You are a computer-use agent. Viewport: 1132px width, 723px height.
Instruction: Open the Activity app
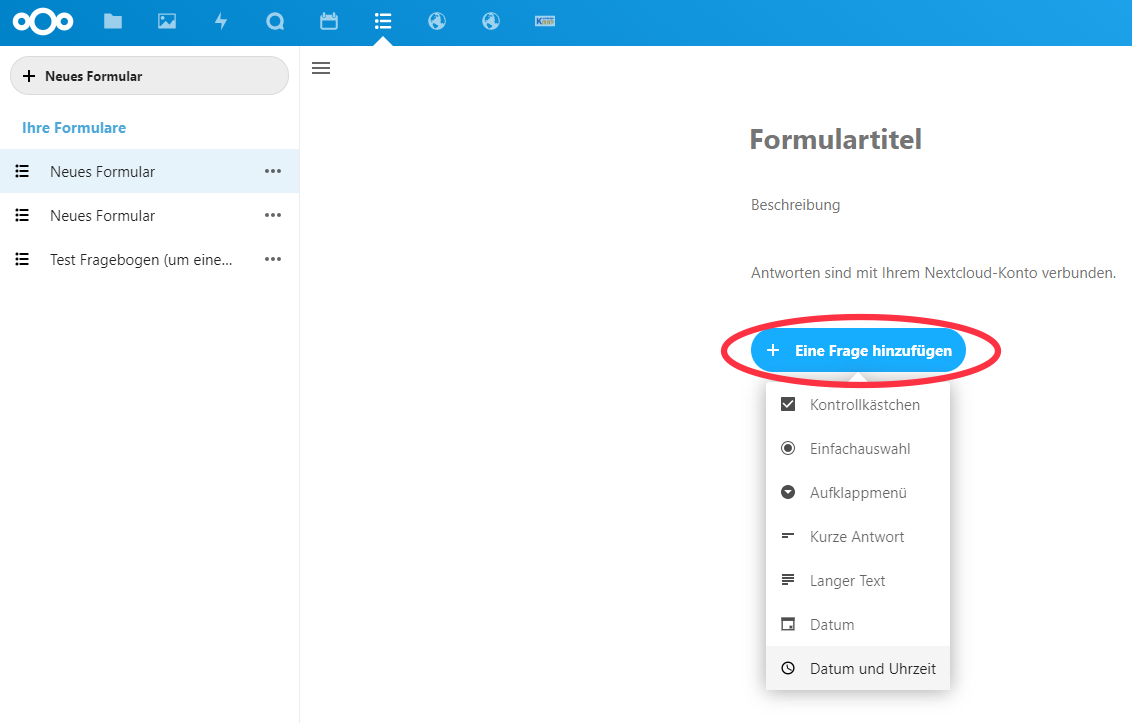(220, 20)
